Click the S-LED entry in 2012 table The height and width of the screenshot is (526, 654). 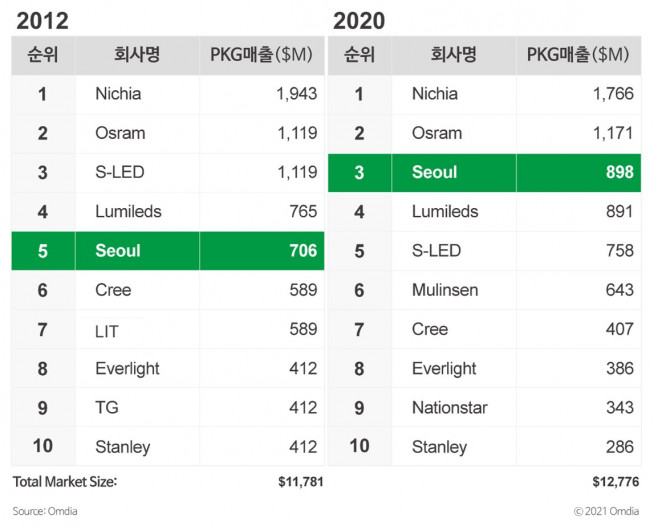119,172
